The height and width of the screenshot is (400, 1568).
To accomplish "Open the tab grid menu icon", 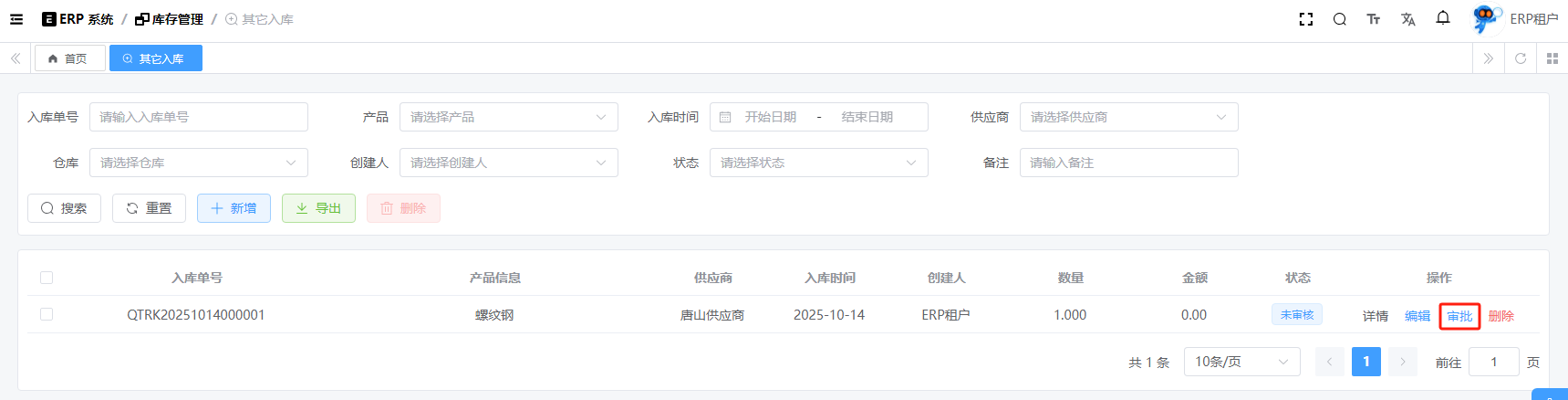I will 1552,58.
